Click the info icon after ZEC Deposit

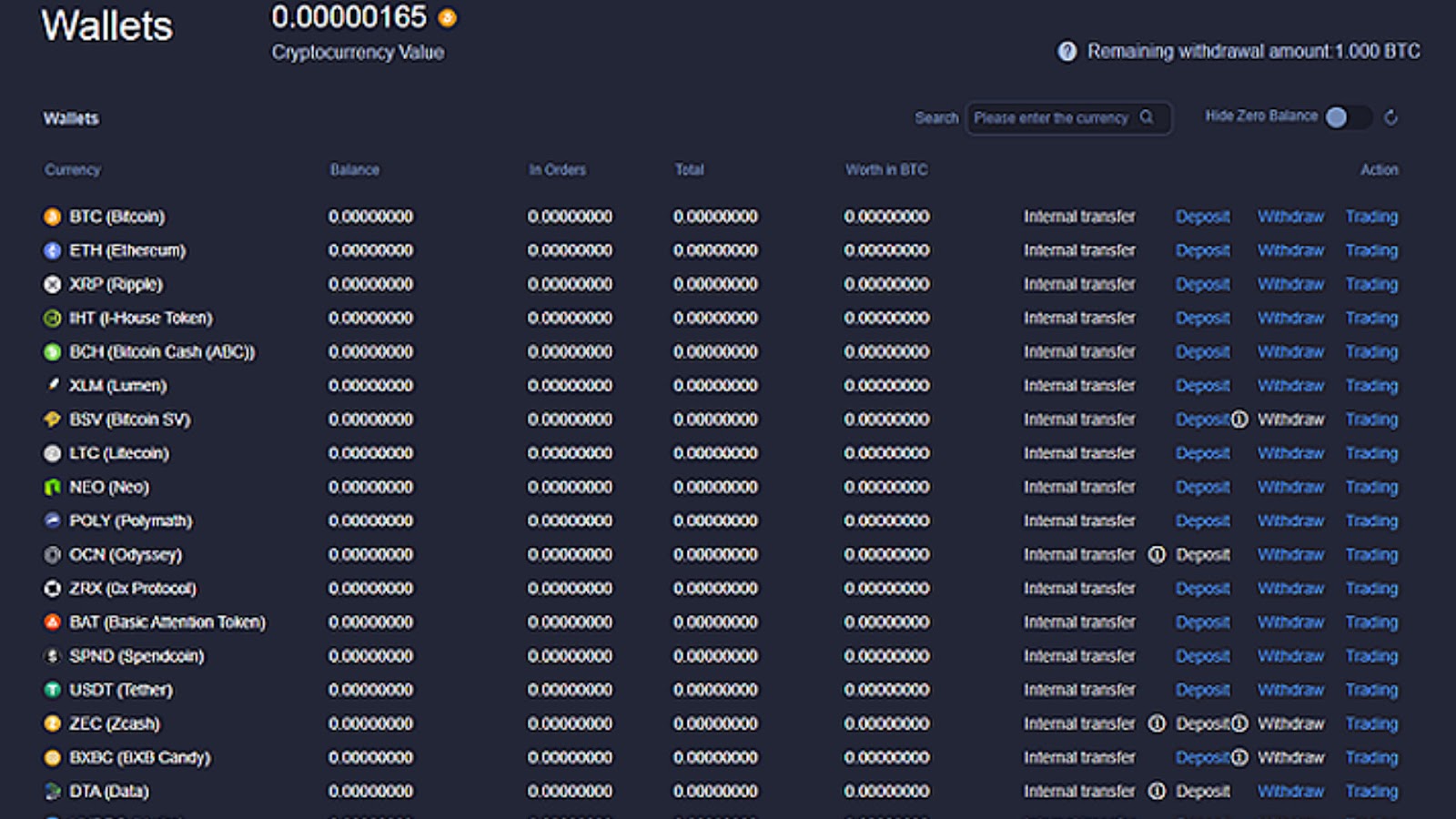[x=1239, y=723]
